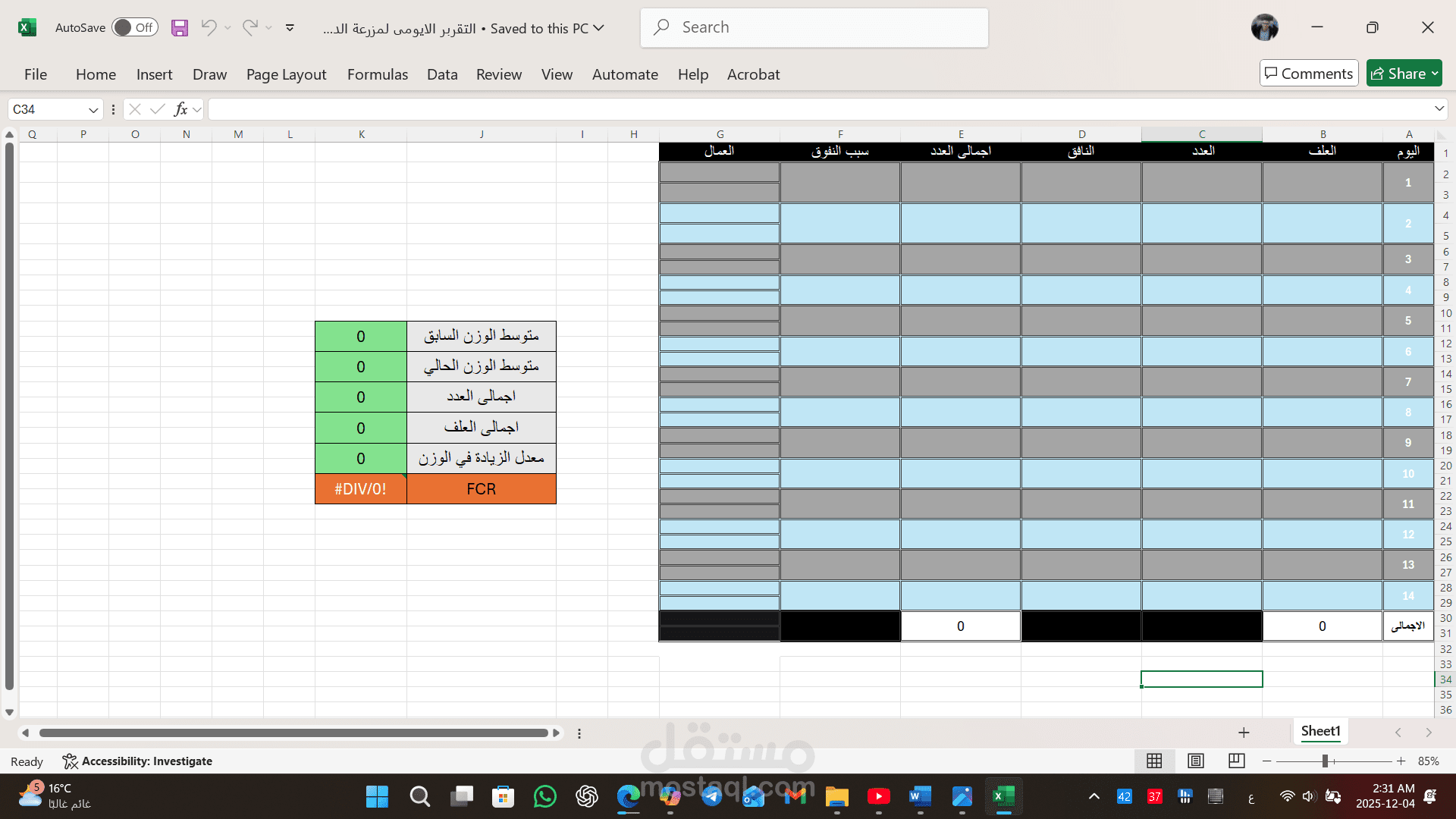Open the Page Layout tab
Viewport: 1456px width, 819px height.
[286, 74]
